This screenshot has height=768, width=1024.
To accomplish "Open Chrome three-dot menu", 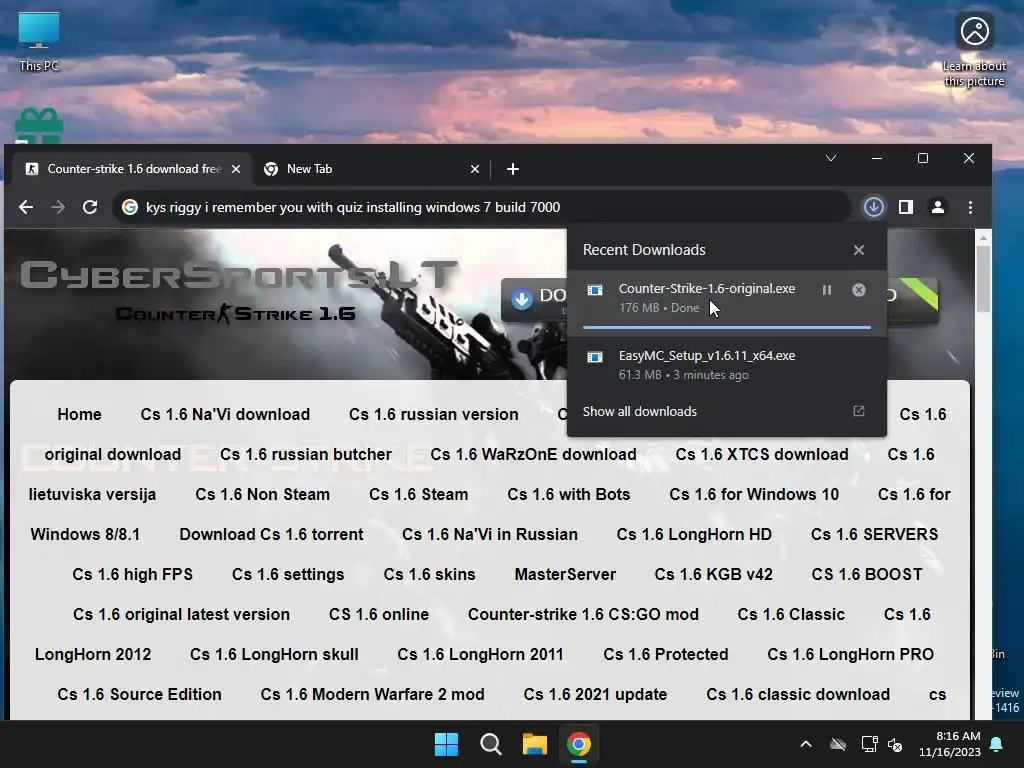I will point(970,207).
